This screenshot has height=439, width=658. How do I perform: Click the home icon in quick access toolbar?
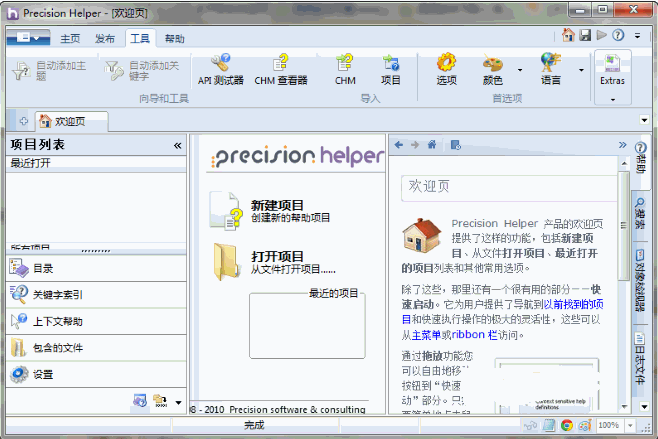[x=568, y=35]
